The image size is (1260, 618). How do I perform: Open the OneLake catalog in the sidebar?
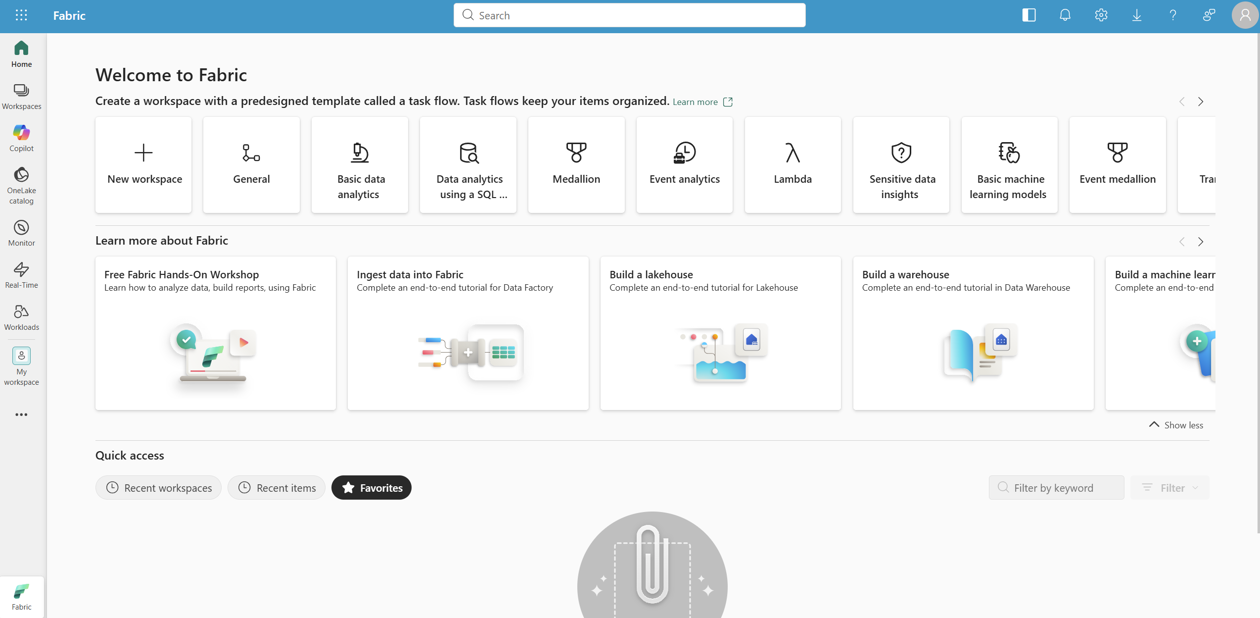click(x=21, y=185)
